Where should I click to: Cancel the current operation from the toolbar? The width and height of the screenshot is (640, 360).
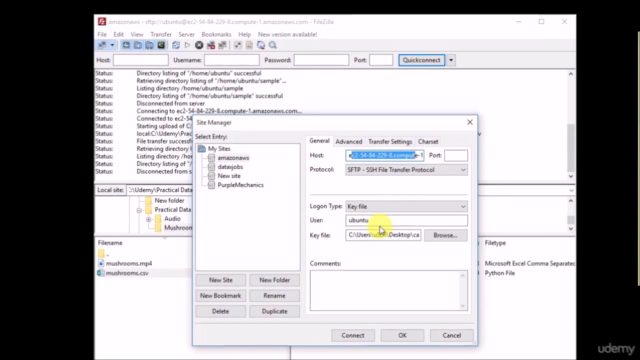199,45
